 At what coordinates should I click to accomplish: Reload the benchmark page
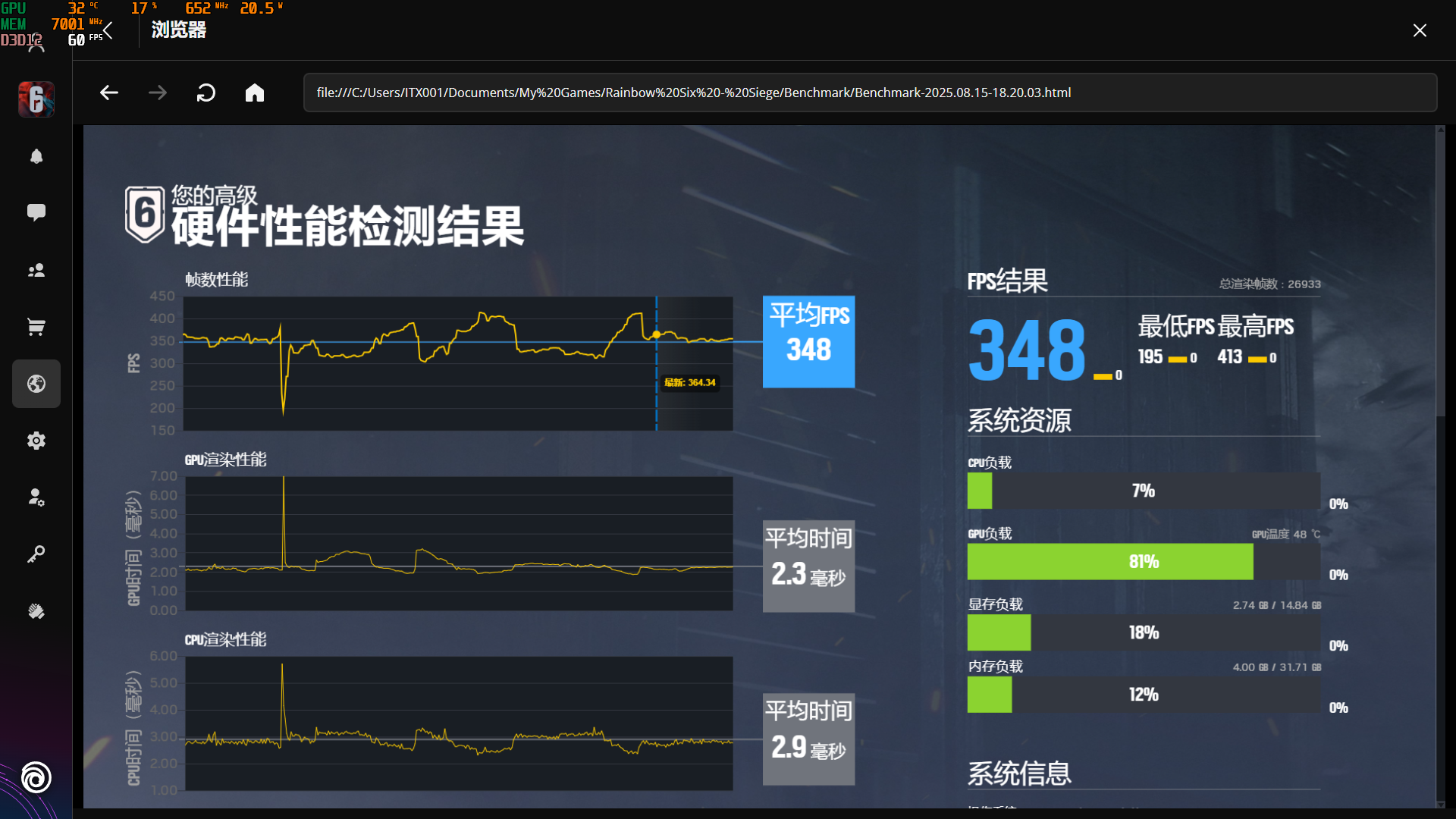click(x=206, y=93)
